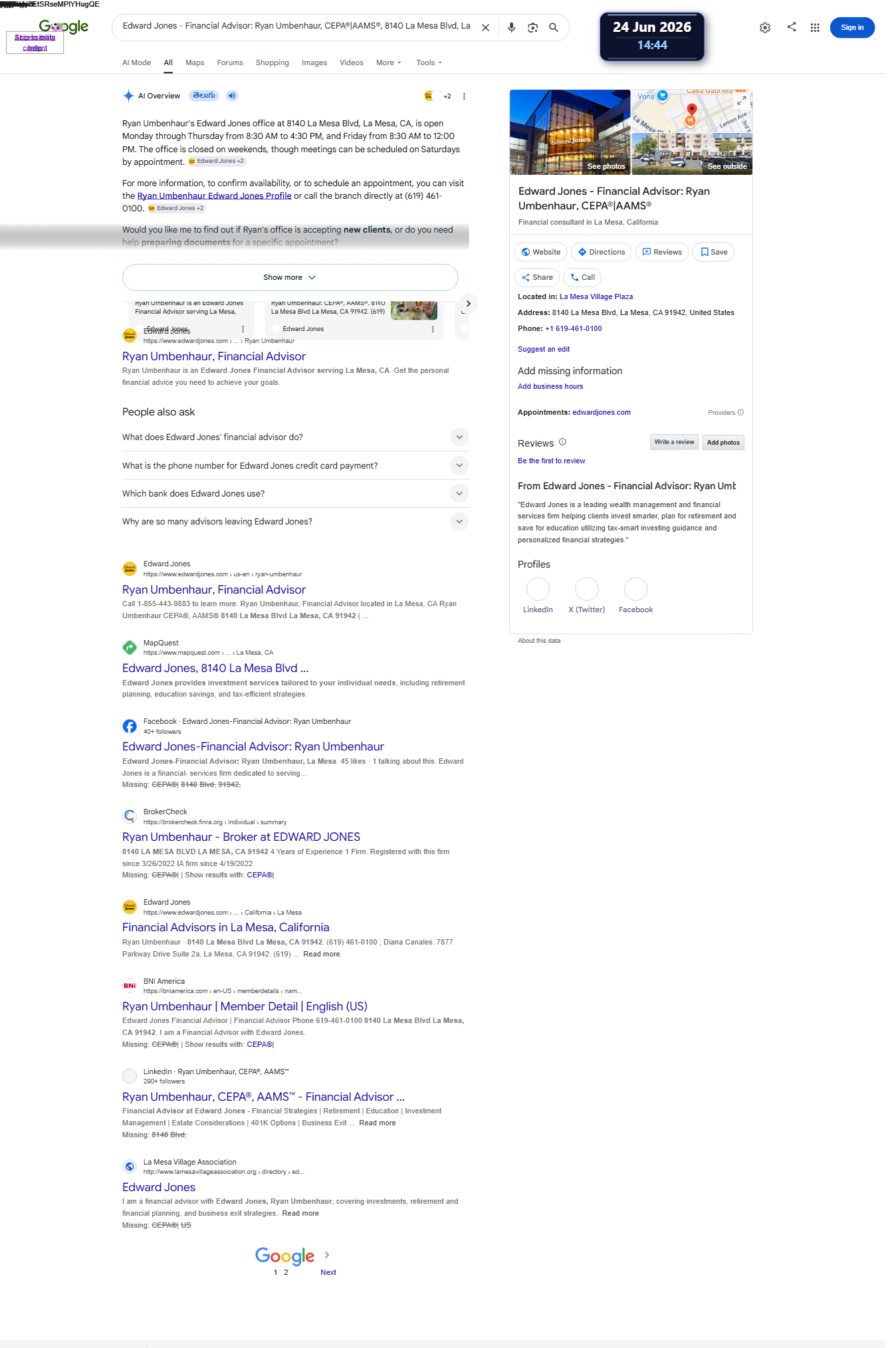Open the X (Twitter) profile icon
896x1348 pixels.
(x=587, y=589)
